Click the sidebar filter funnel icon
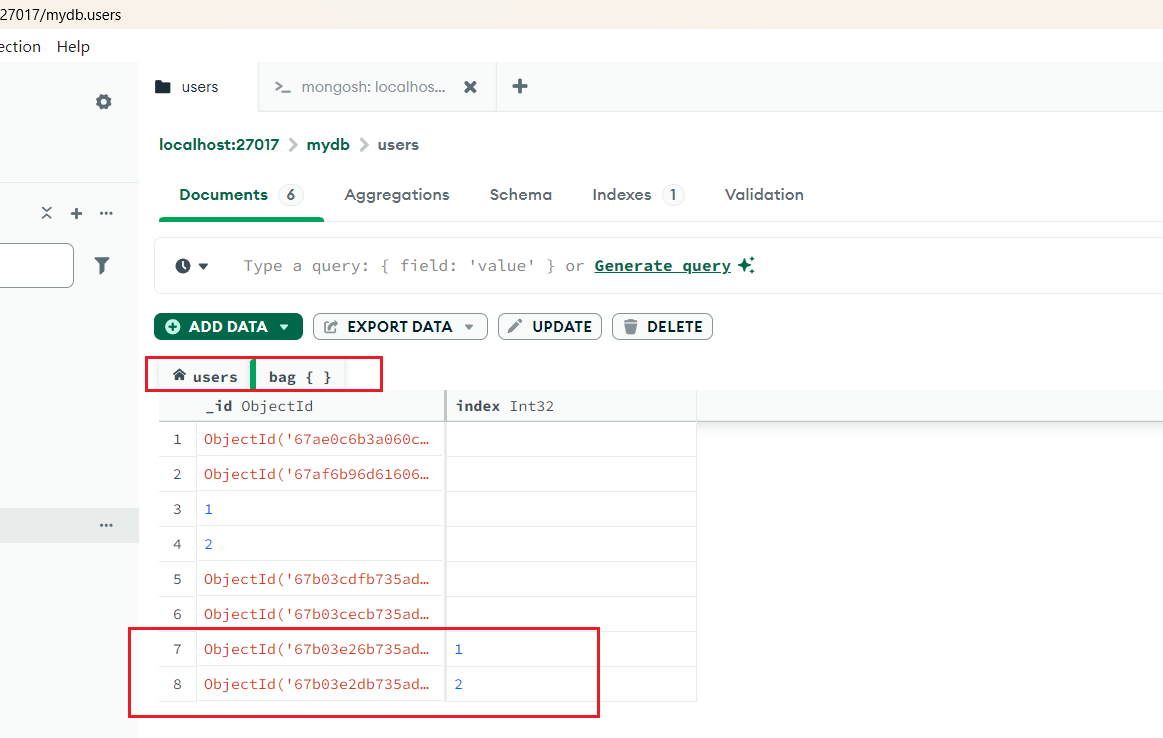This screenshot has width=1163, height=738. point(102,265)
